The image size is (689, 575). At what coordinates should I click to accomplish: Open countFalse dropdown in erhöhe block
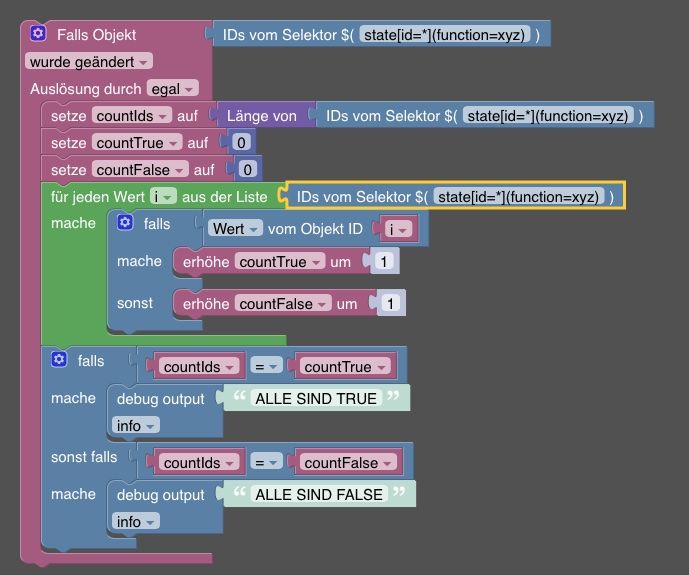click(x=283, y=304)
